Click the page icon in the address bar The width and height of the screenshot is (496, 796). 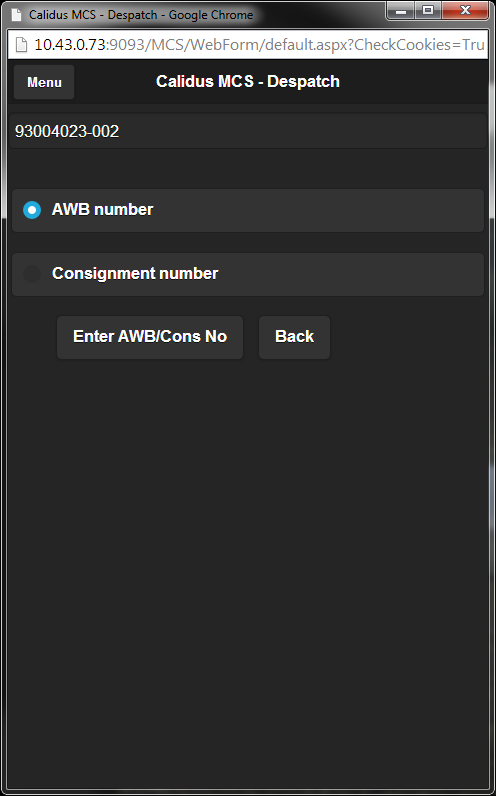[x=21, y=45]
